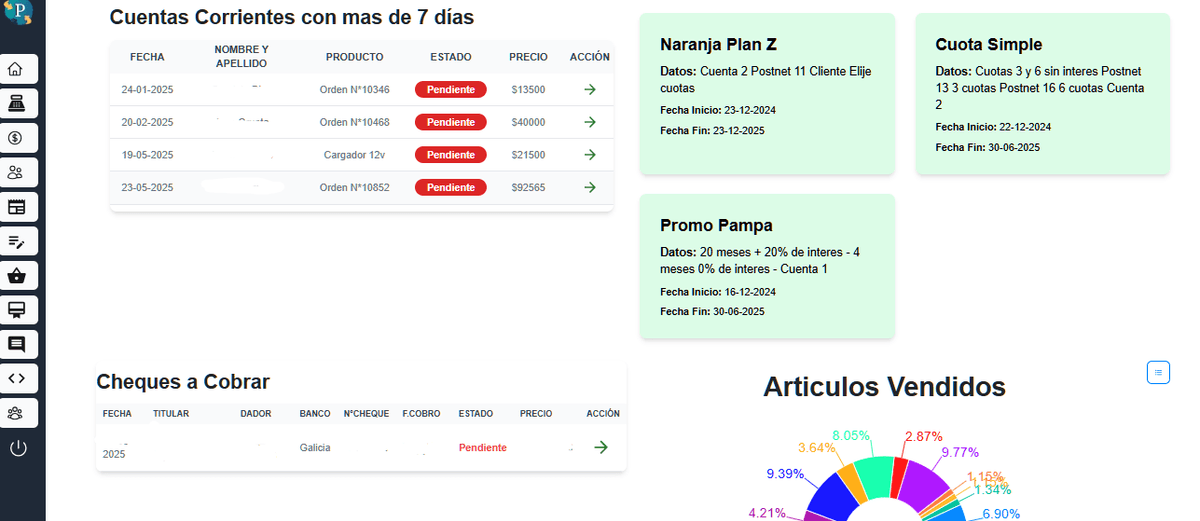The width and height of the screenshot is (1200, 521).
Task: Click the Cargador 12v product cell
Action: point(355,155)
